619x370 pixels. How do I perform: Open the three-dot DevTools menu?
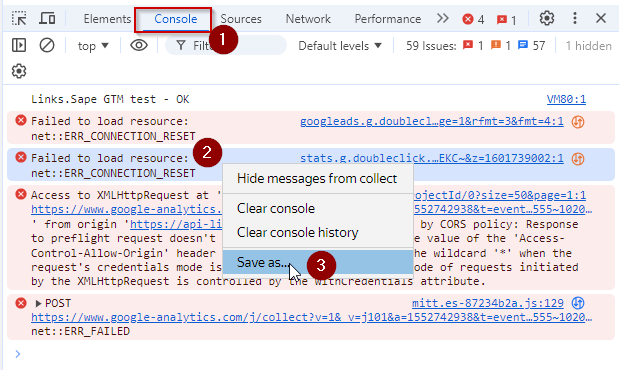[x=575, y=18]
